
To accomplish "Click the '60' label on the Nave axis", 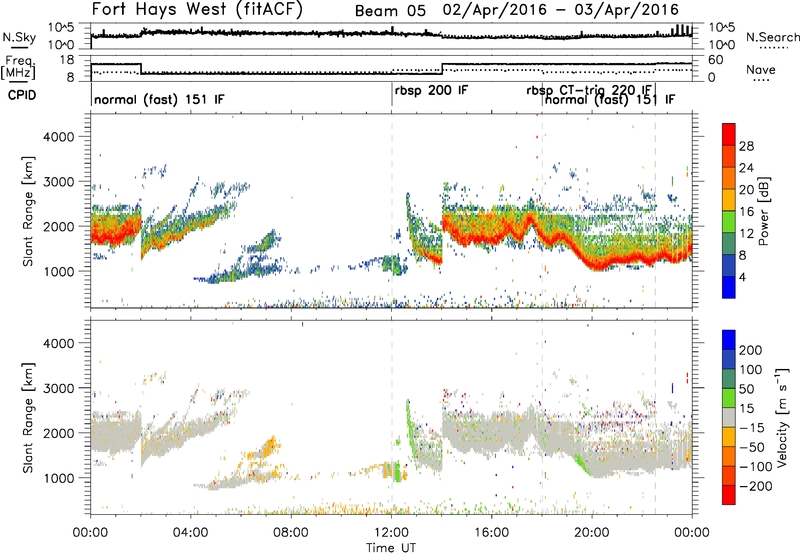I will pos(716,60).
